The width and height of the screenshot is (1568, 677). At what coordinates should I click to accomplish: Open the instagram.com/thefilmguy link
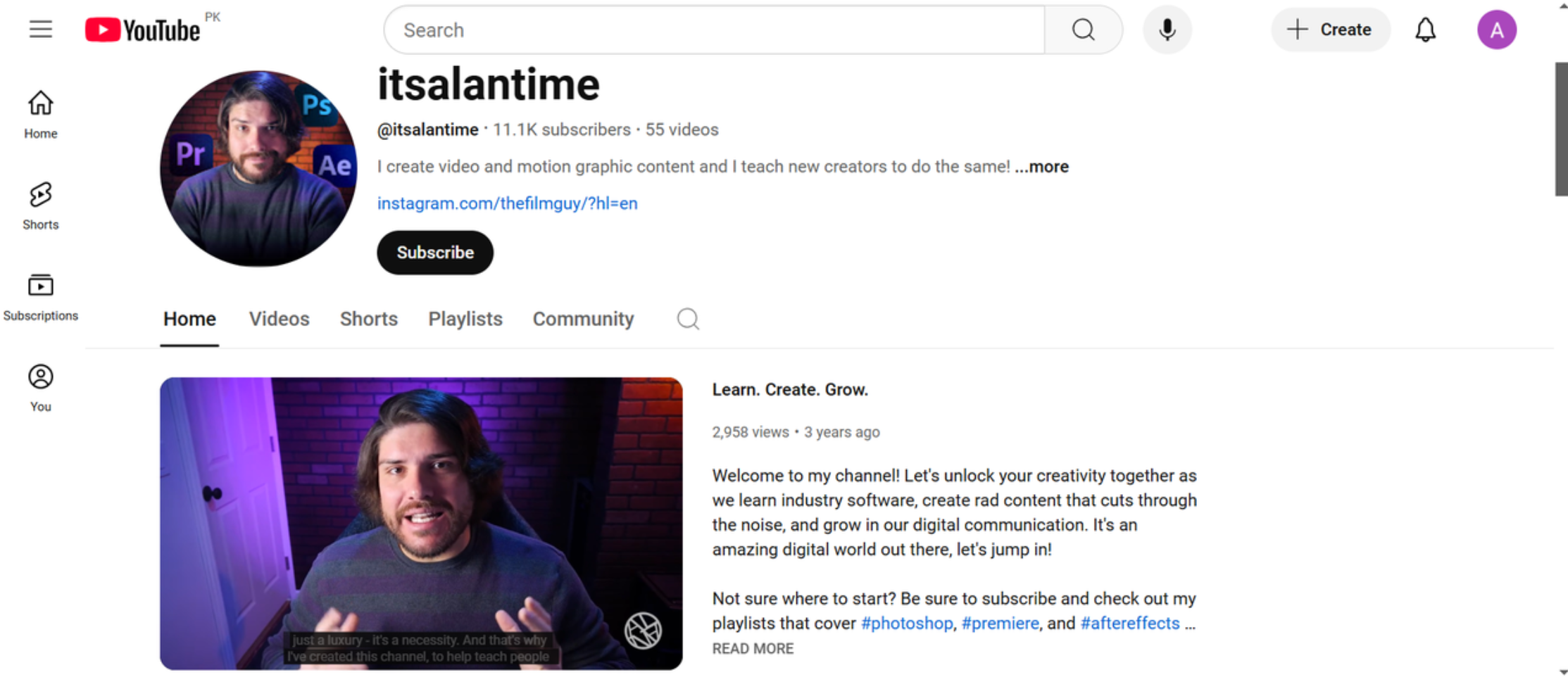506,203
